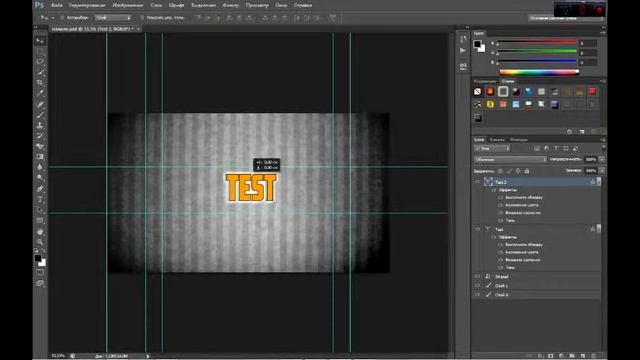Select the Eraser tool

coord(40,146)
